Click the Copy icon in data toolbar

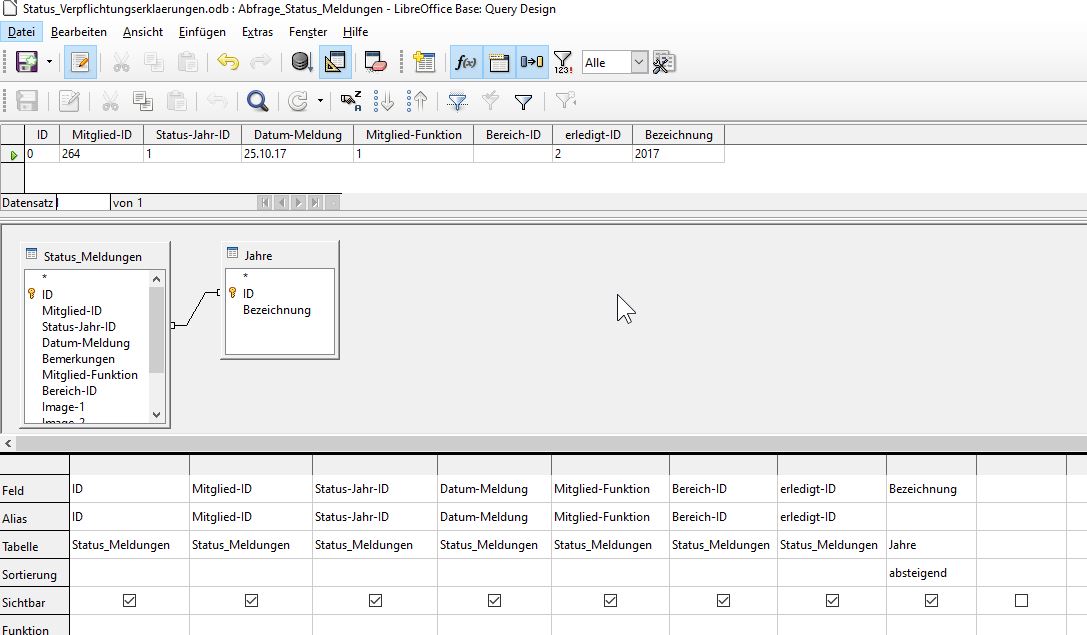(143, 101)
